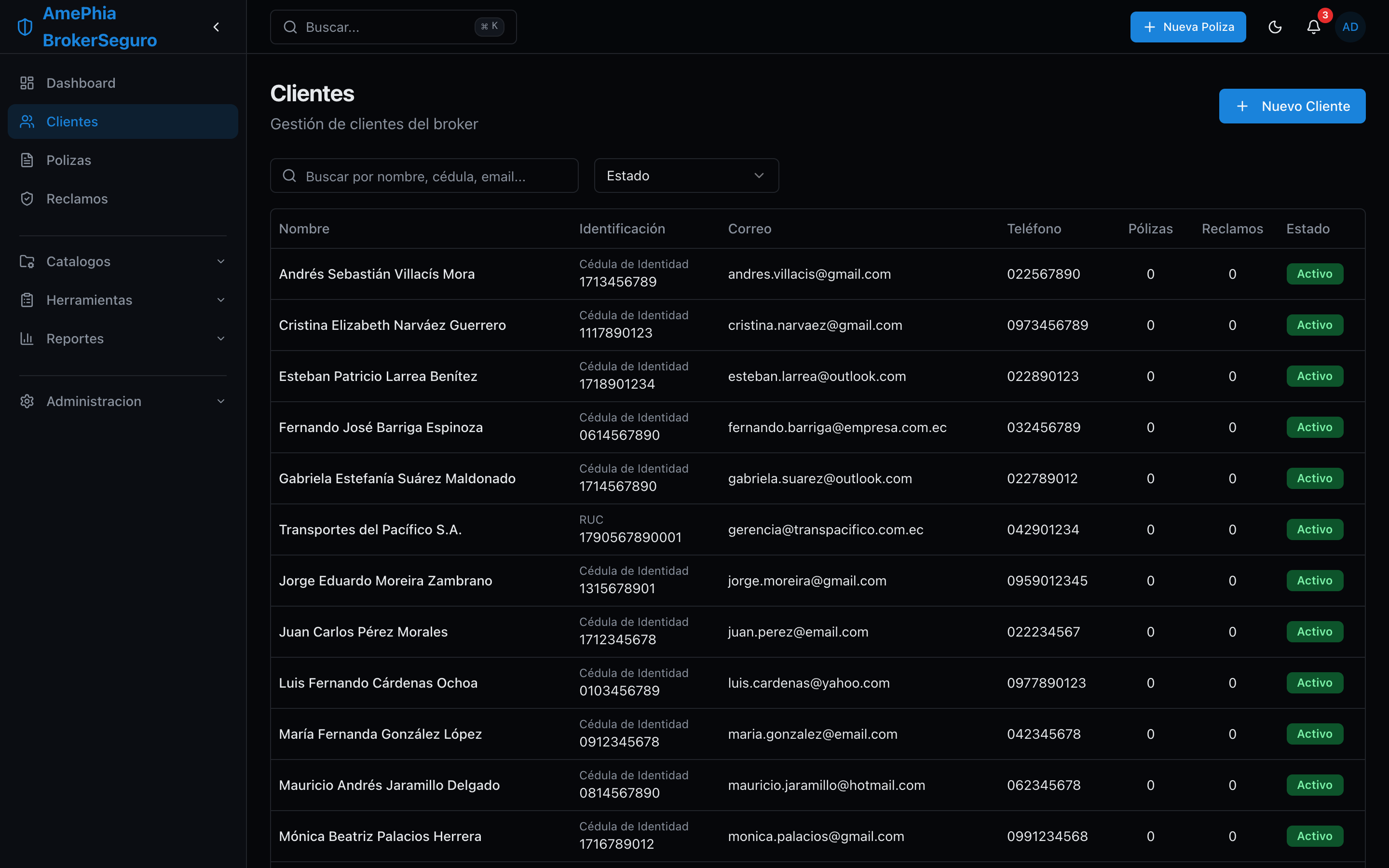Click the Nombre column header
The width and height of the screenshot is (1389, 868).
(x=304, y=229)
